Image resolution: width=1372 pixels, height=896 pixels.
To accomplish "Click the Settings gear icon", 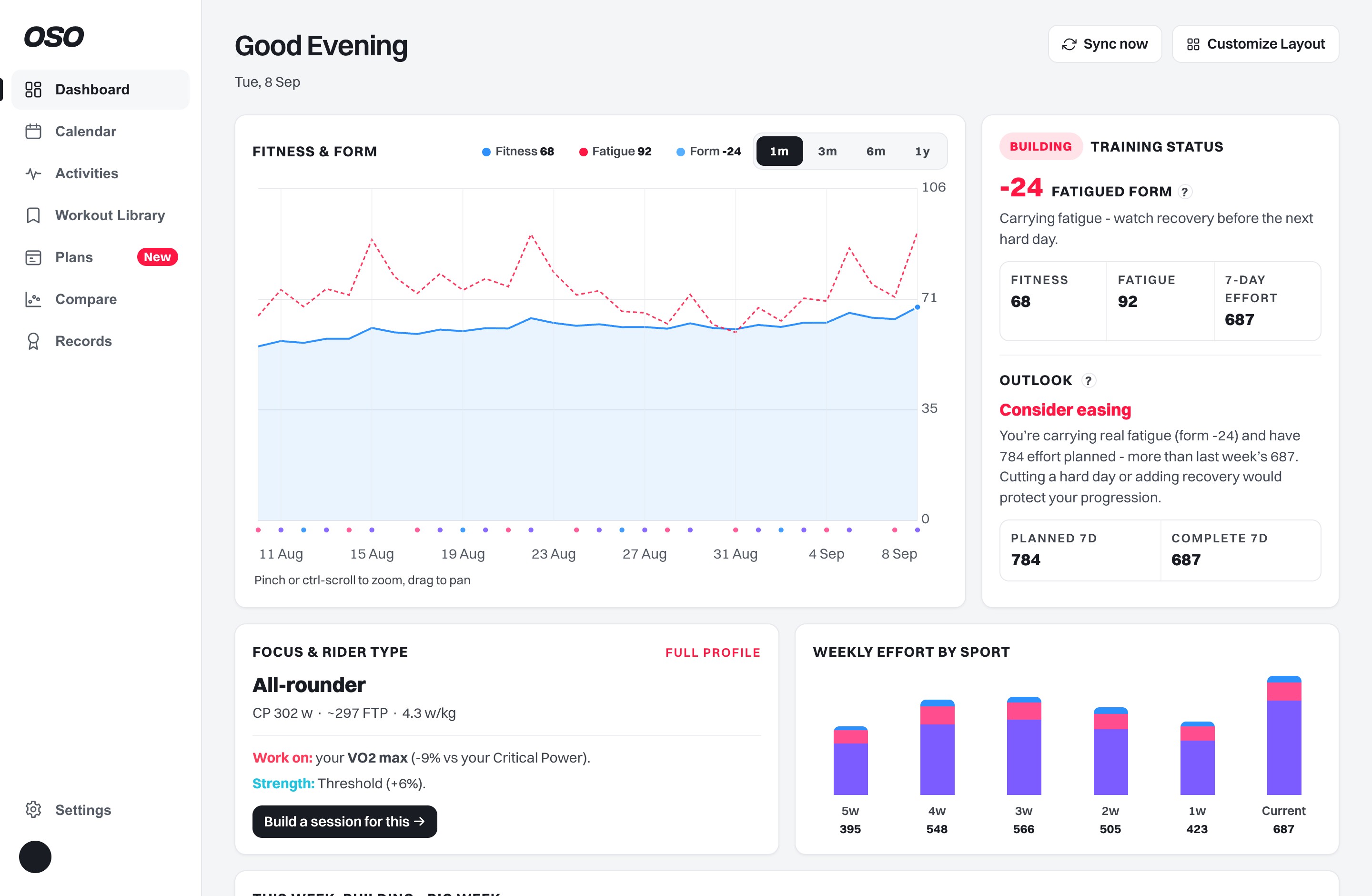I will tap(33, 810).
